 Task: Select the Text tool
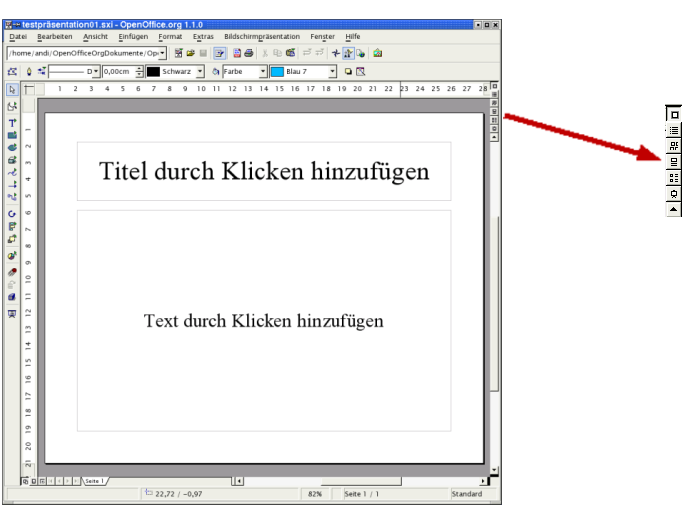12,121
